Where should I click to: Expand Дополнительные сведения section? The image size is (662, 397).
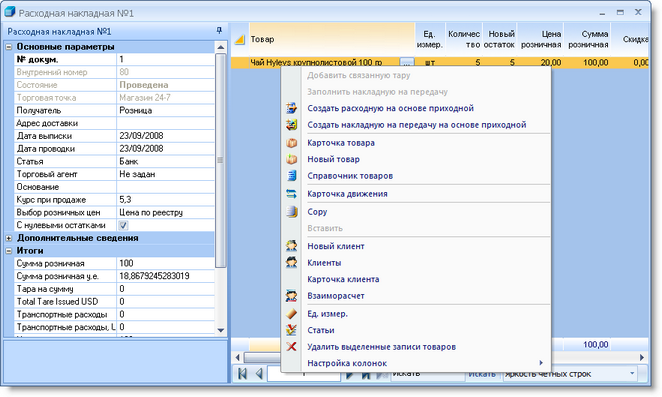[x=8, y=238]
